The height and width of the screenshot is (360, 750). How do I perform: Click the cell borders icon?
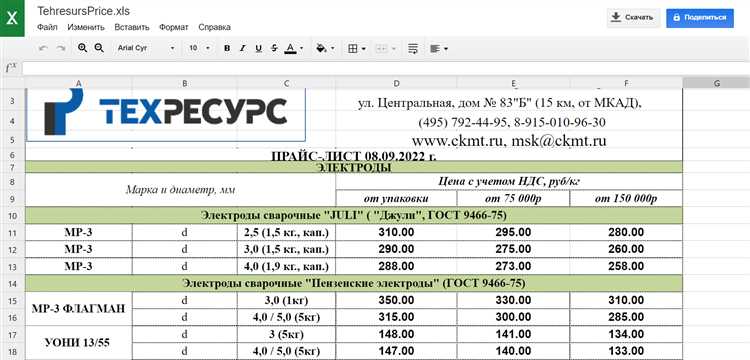point(353,48)
